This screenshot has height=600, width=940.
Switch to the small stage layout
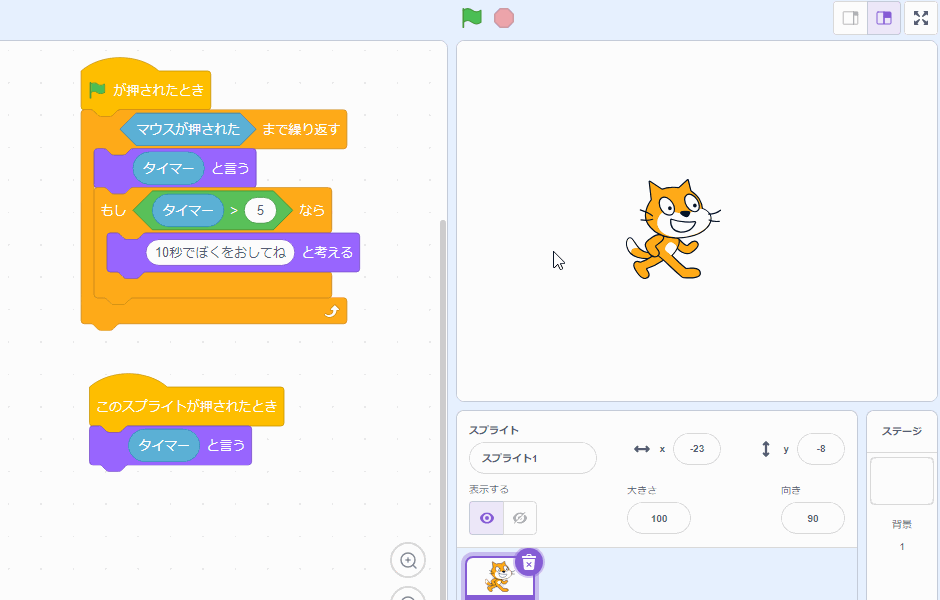850,17
